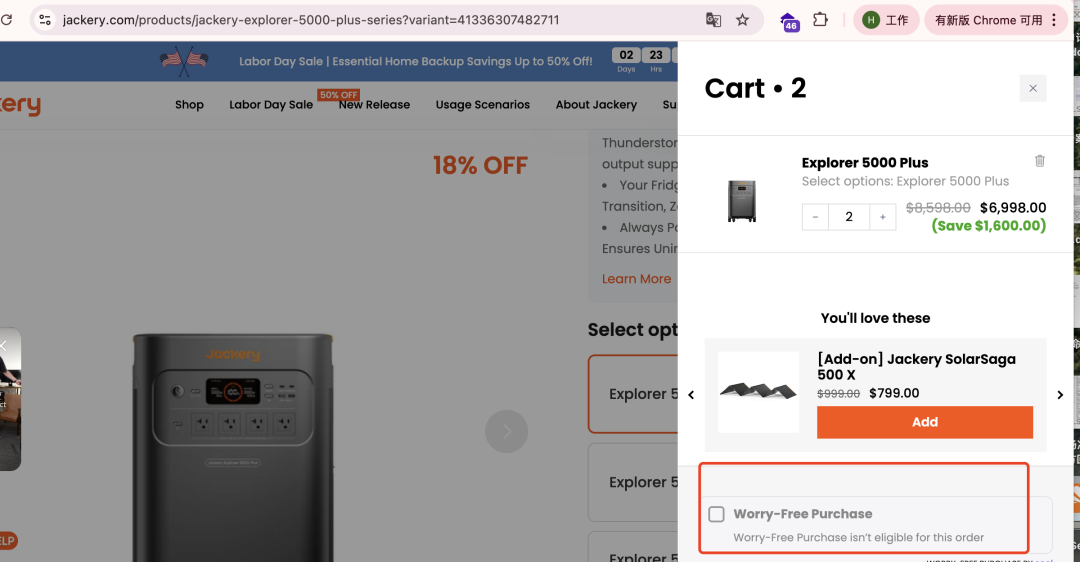Open Labor Day Sale menu item
The height and width of the screenshot is (562, 1080).
click(x=271, y=105)
